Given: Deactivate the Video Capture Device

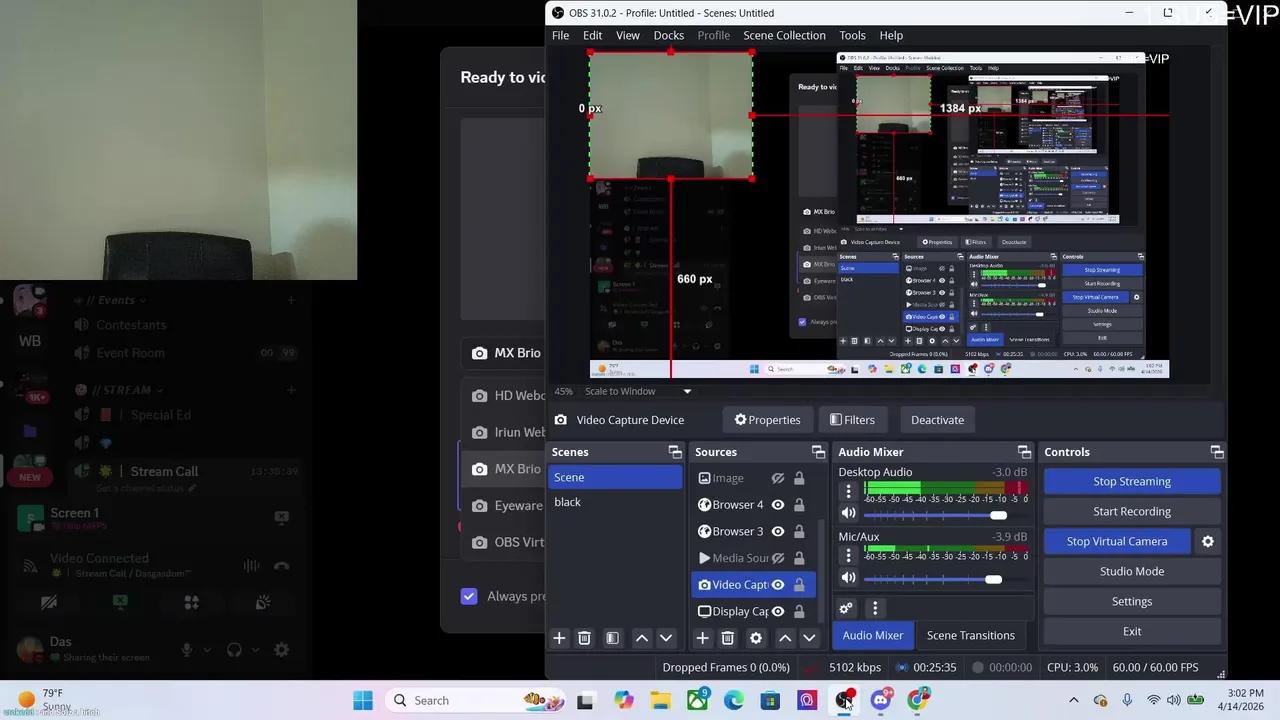Looking at the screenshot, I should pyautogui.click(x=937, y=420).
